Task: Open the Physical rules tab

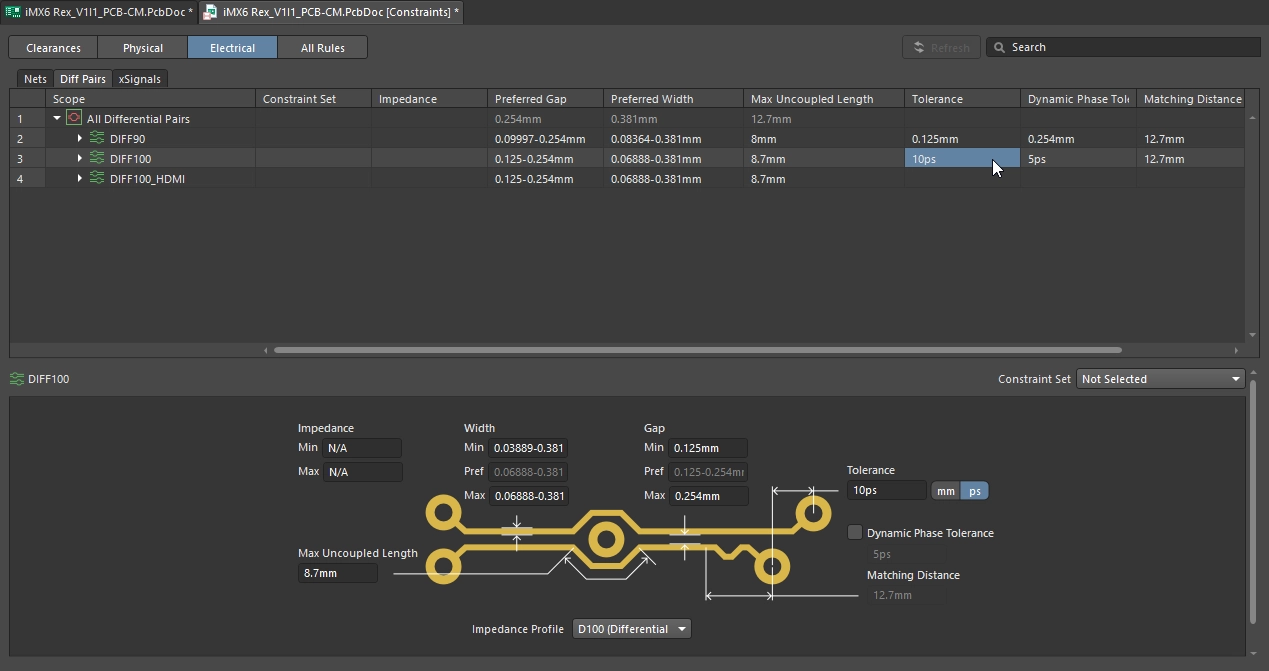Action: (143, 48)
